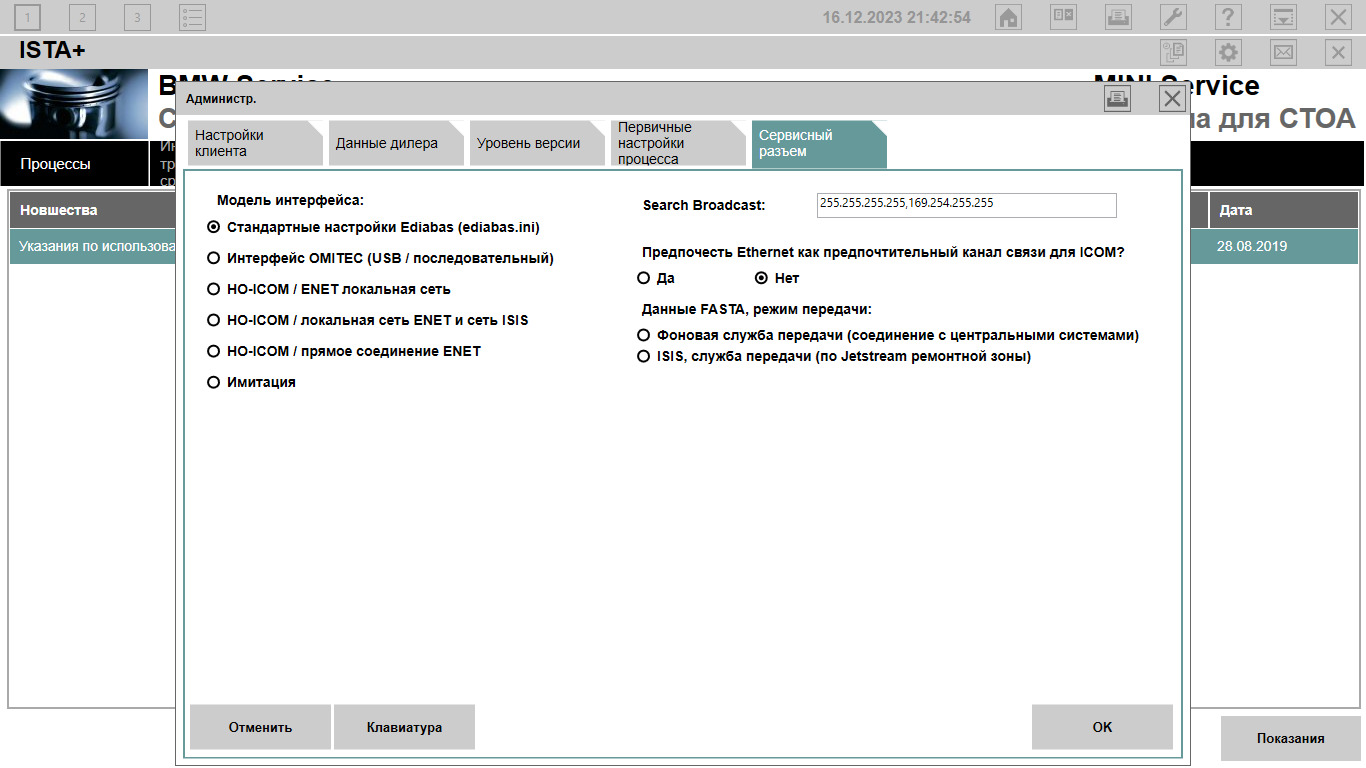Click the help question mark icon

pyautogui.click(x=1228, y=17)
